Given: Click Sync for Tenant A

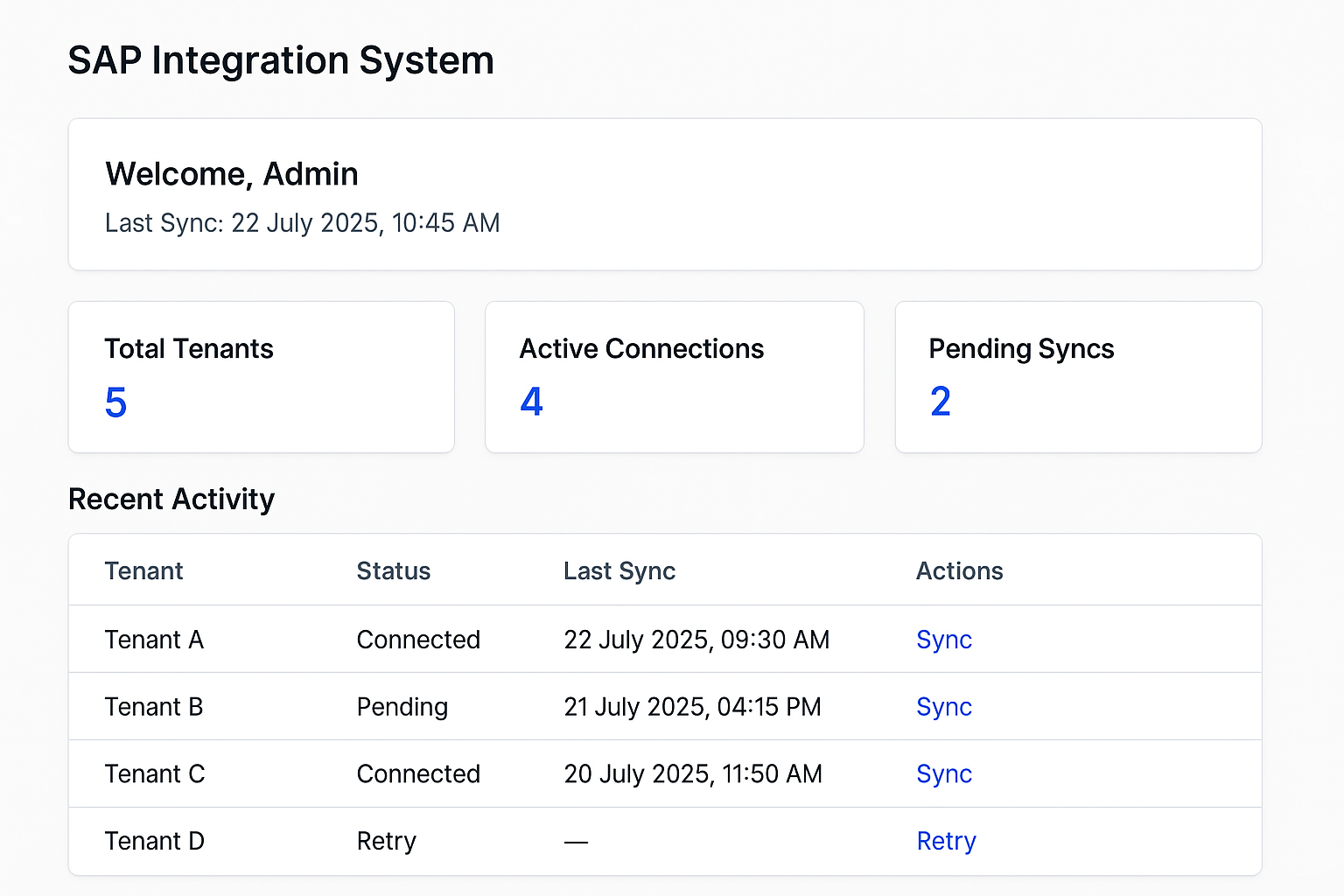Looking at the screenshot, I should pyautogui.click(x=944, y=640).
